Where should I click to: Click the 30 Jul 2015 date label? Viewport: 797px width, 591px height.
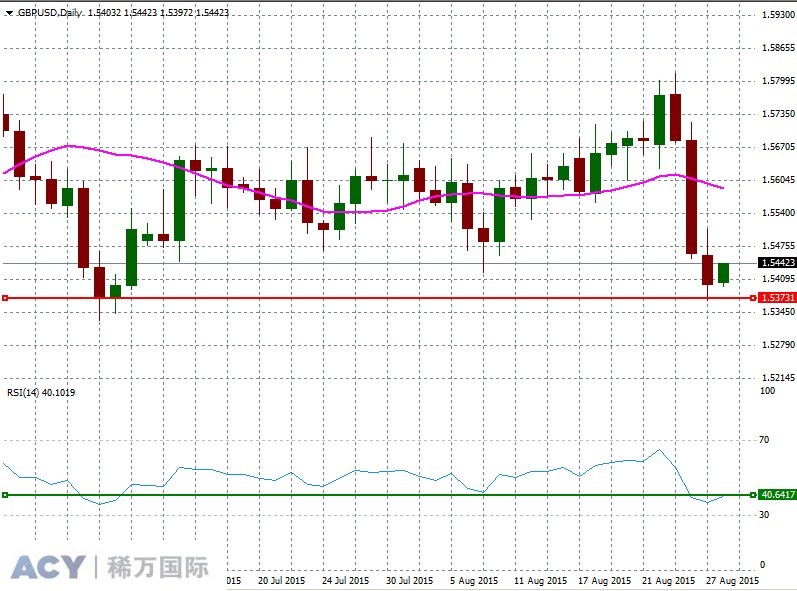coord(409,580)
